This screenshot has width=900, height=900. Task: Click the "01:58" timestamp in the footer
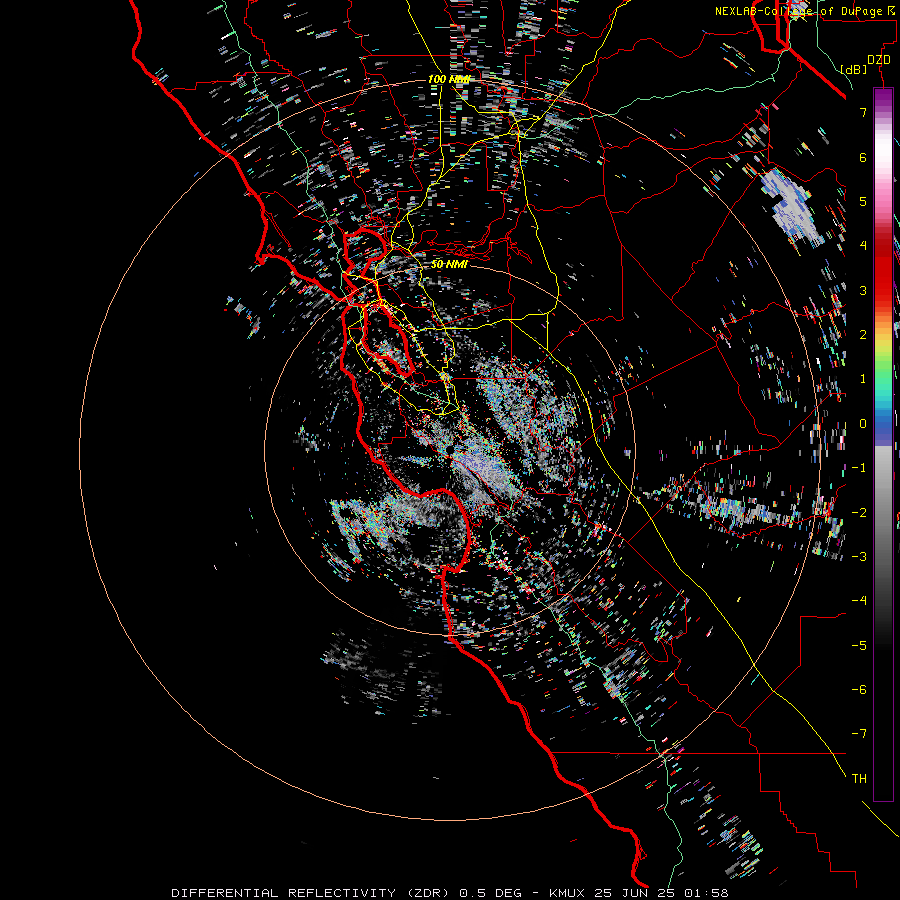coord(706,893)
